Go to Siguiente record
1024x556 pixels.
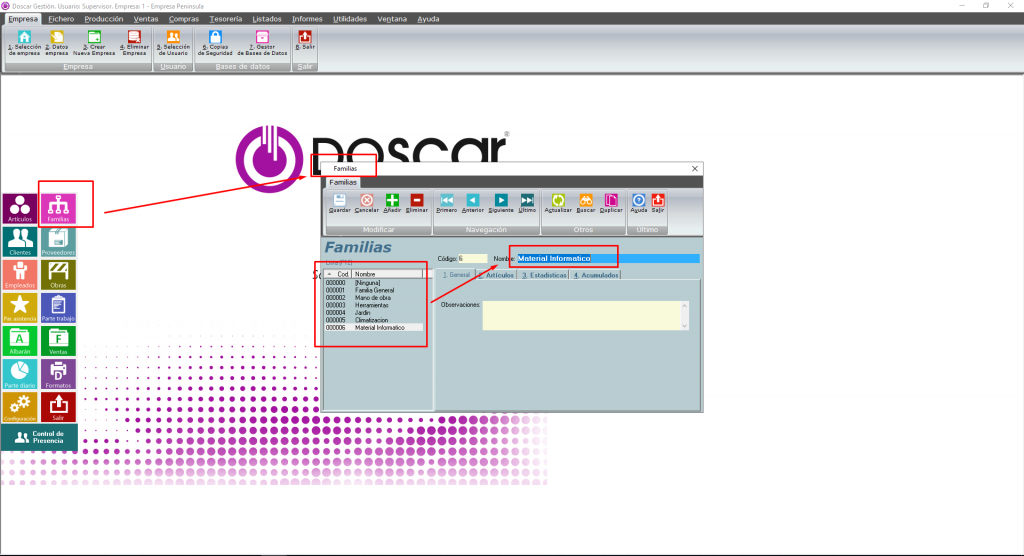(x=501, y=203)
